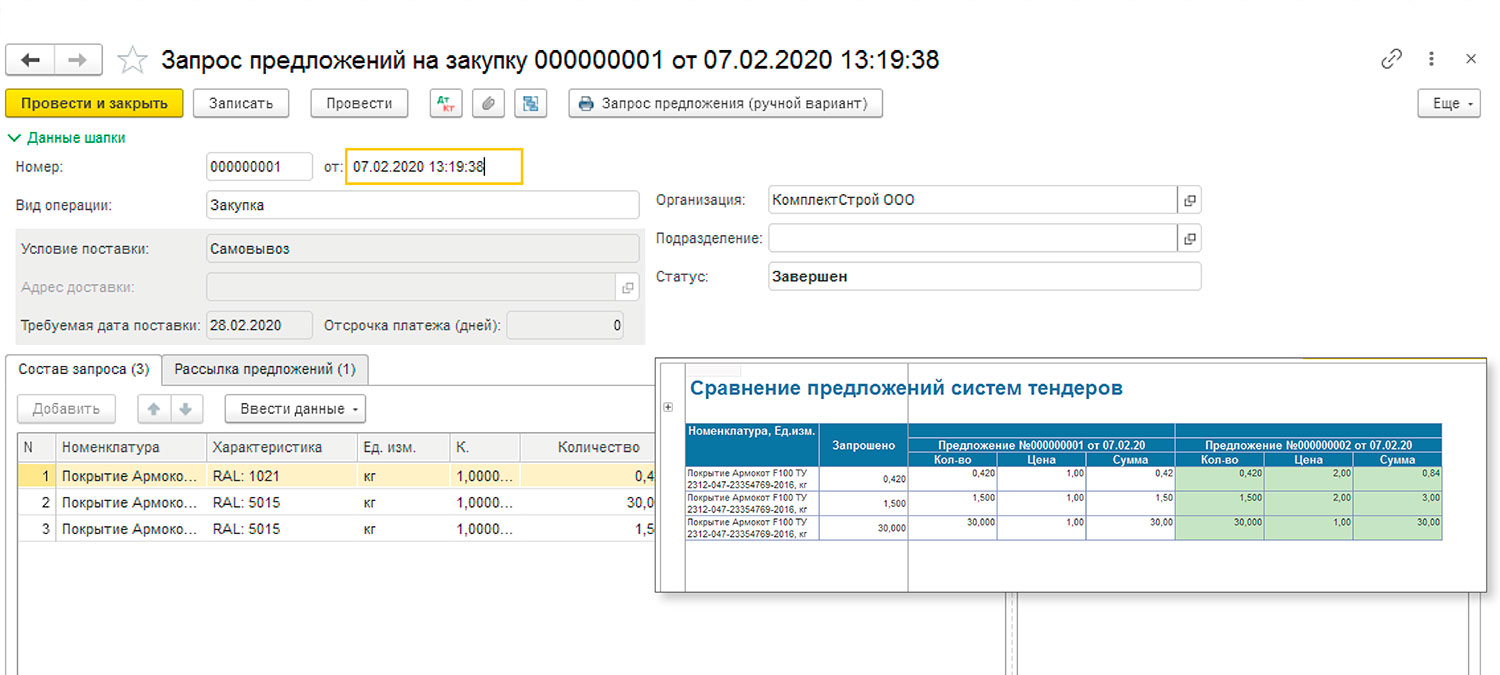The image size is (1500, 675).
Task: Click the Записать button
Action: point(240,103)
